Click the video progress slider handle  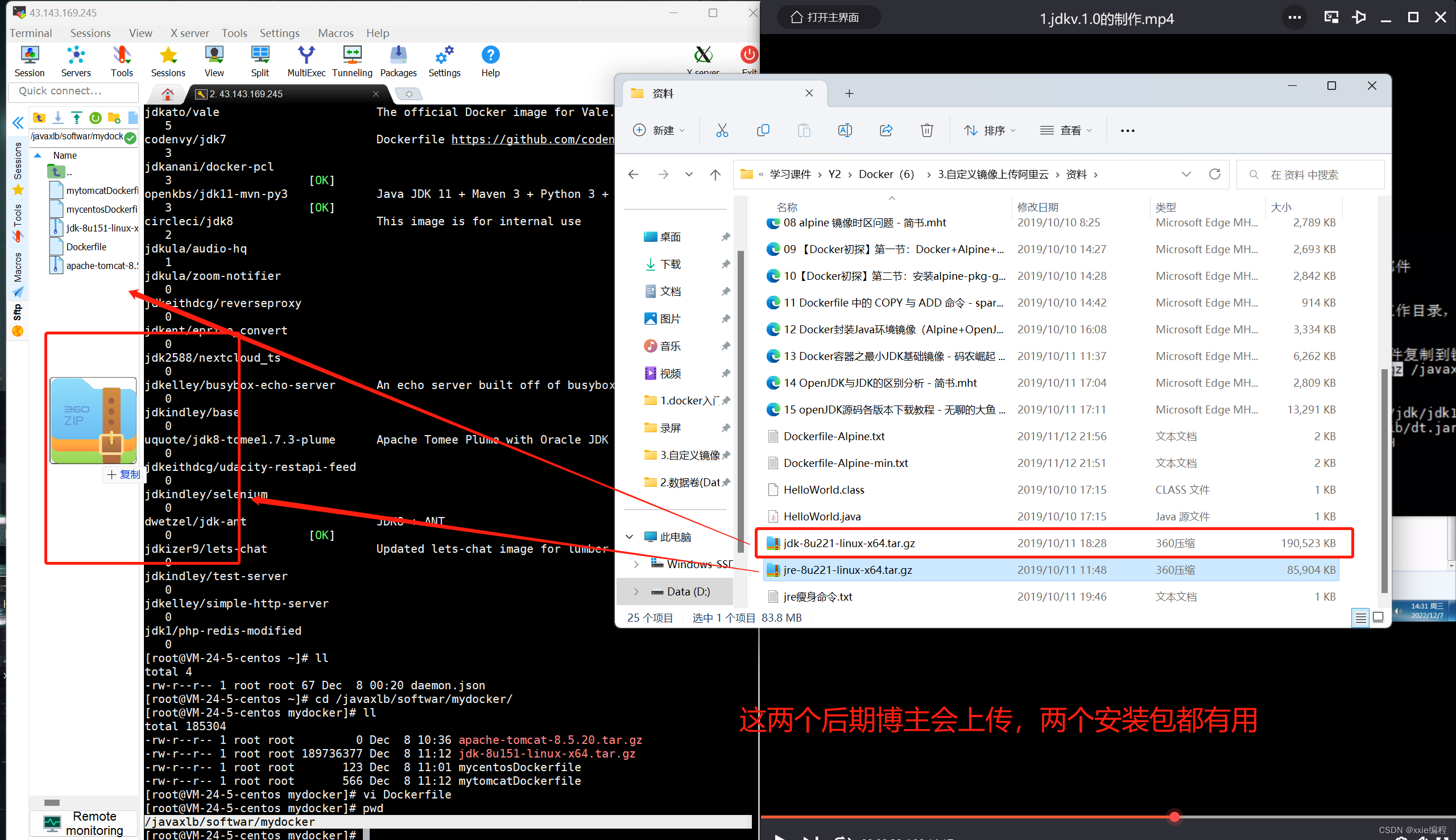[x=1174, y=816]
